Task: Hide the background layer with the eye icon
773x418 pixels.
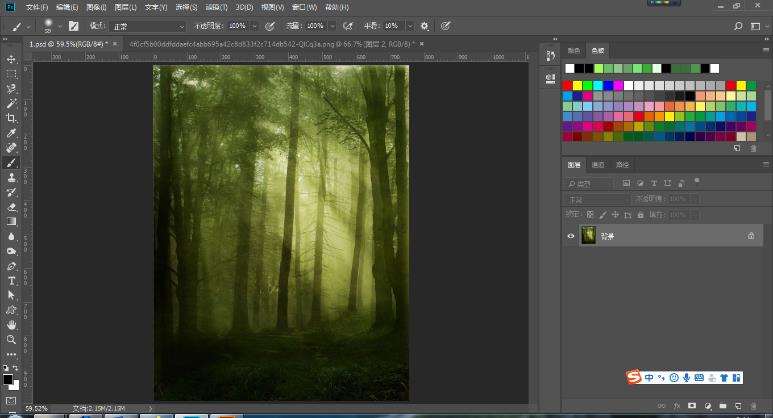Action: click(x=571, y=236)
